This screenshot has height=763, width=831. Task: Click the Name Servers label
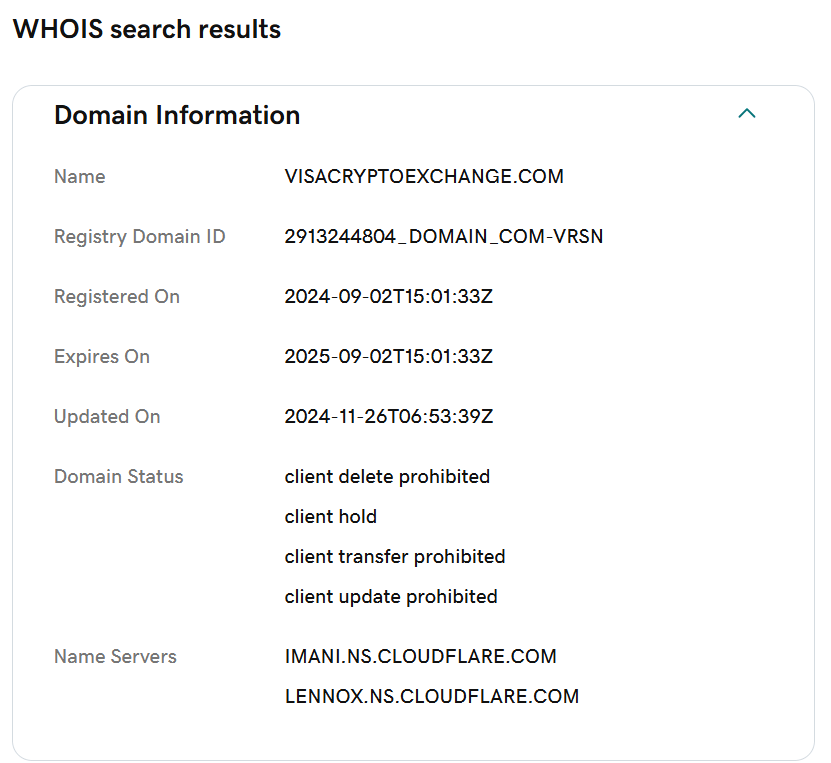click(115, 656)
